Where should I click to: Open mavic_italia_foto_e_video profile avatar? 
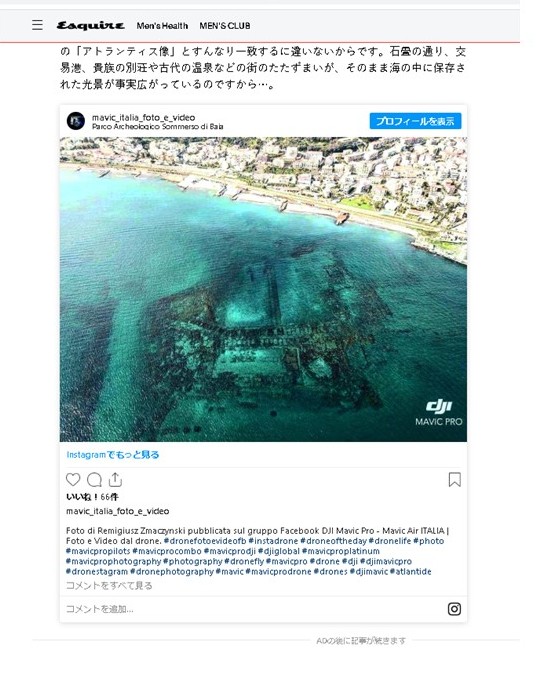pos(76,121)
